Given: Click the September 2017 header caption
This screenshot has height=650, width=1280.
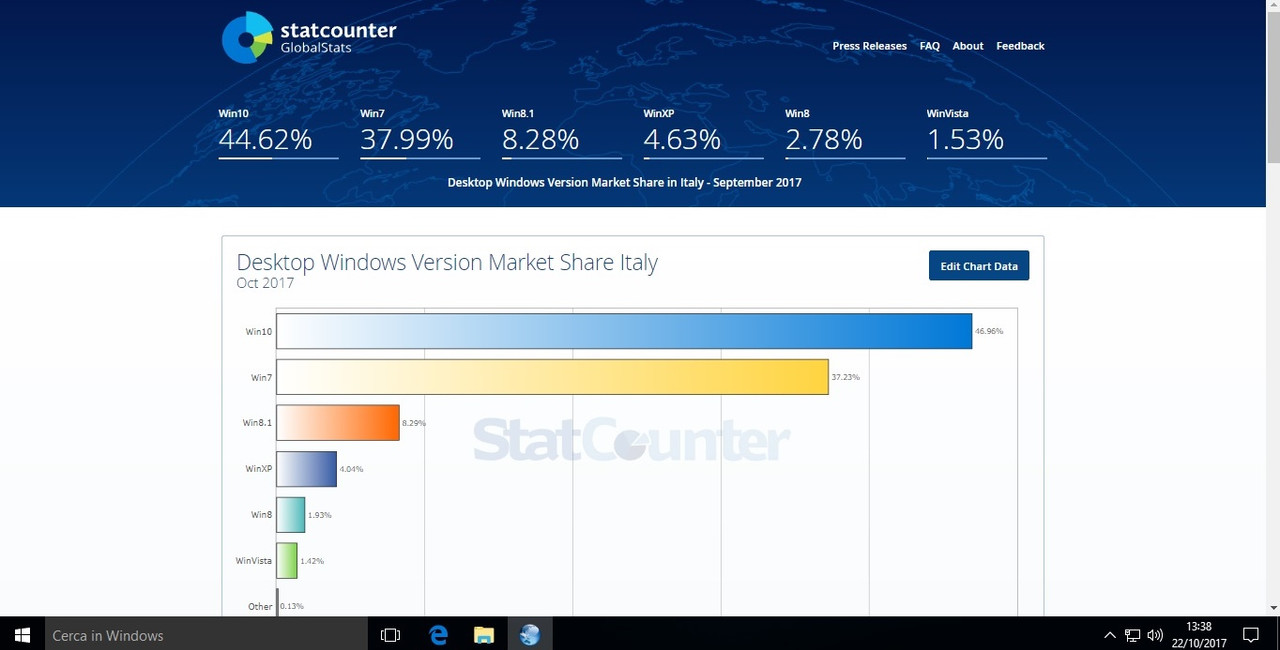Looking at the screenshot, I should (624, 183).
